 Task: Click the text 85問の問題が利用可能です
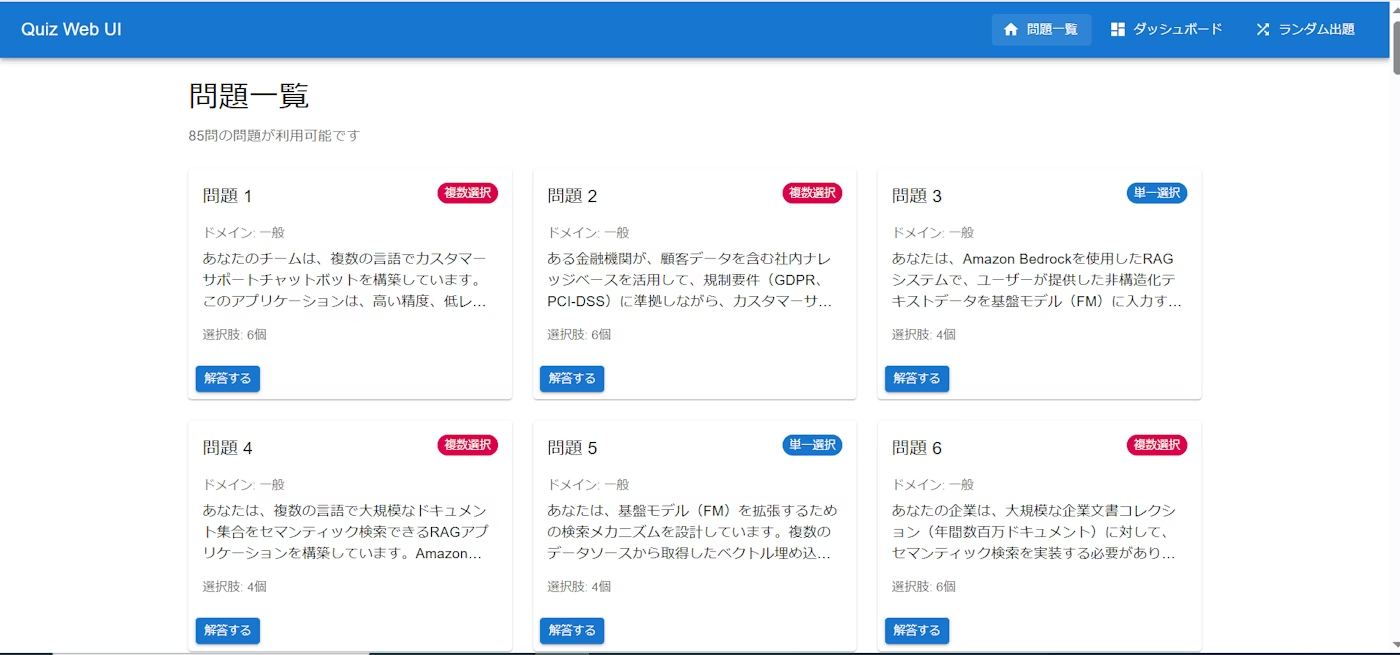pos(274,135)
